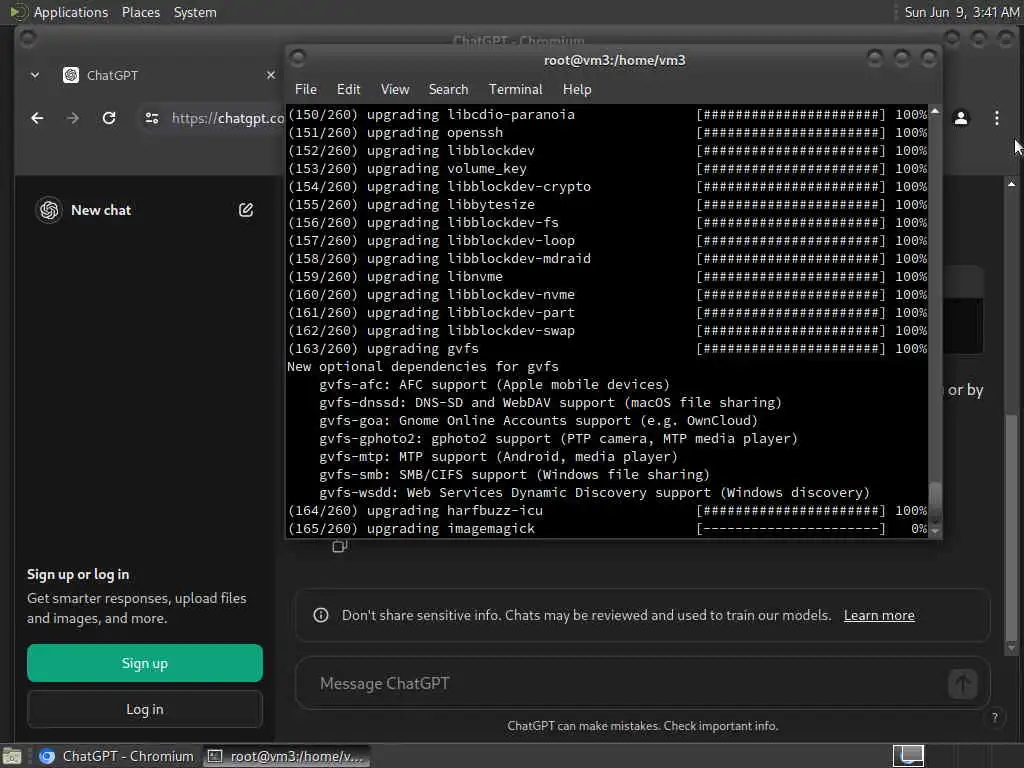Image resolution: width=1024 pixels, height=768 pixels.
Task: Expand the Chromium tab search dropdown
Action: 35,75
